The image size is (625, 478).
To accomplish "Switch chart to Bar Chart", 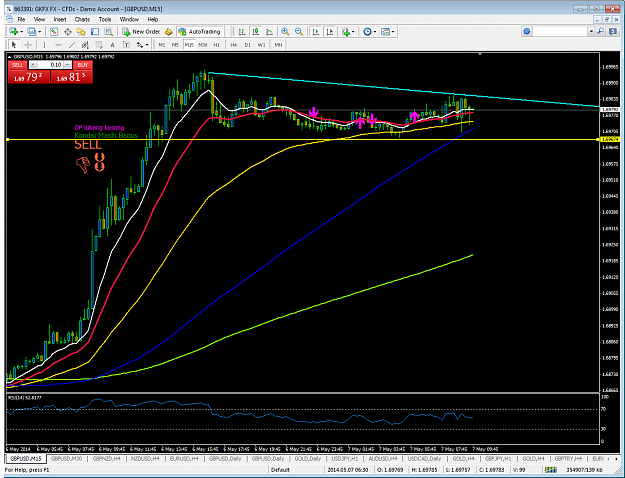I will coord(242,31).
